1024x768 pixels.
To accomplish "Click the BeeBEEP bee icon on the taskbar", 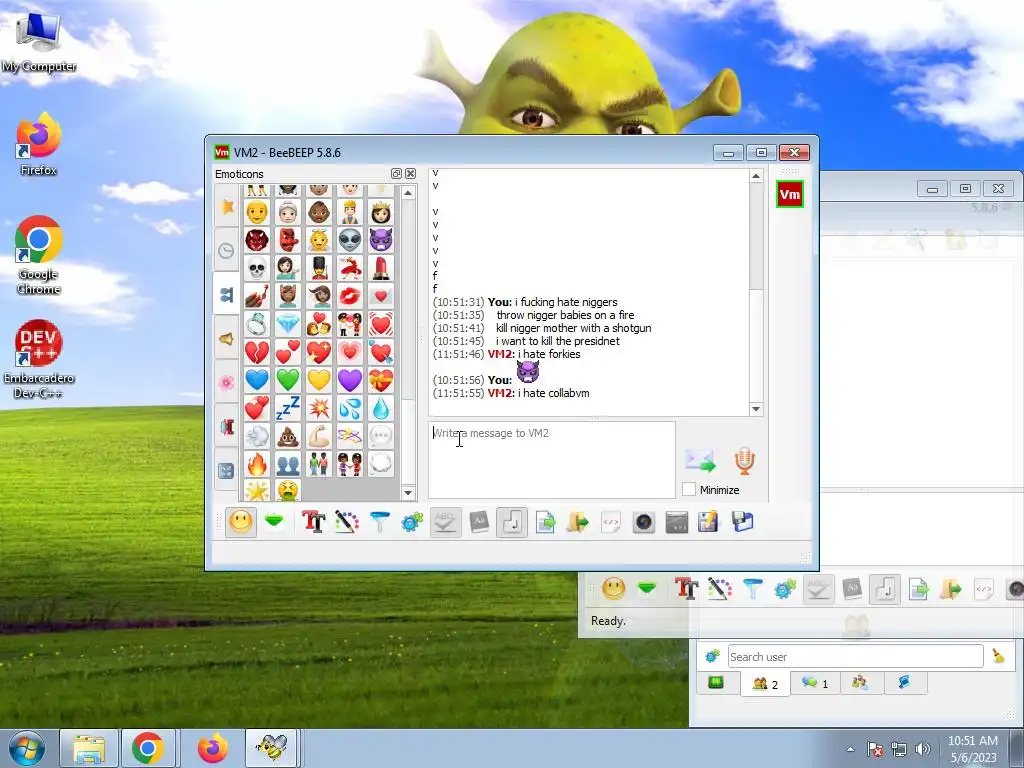I will tap(271, 748).
